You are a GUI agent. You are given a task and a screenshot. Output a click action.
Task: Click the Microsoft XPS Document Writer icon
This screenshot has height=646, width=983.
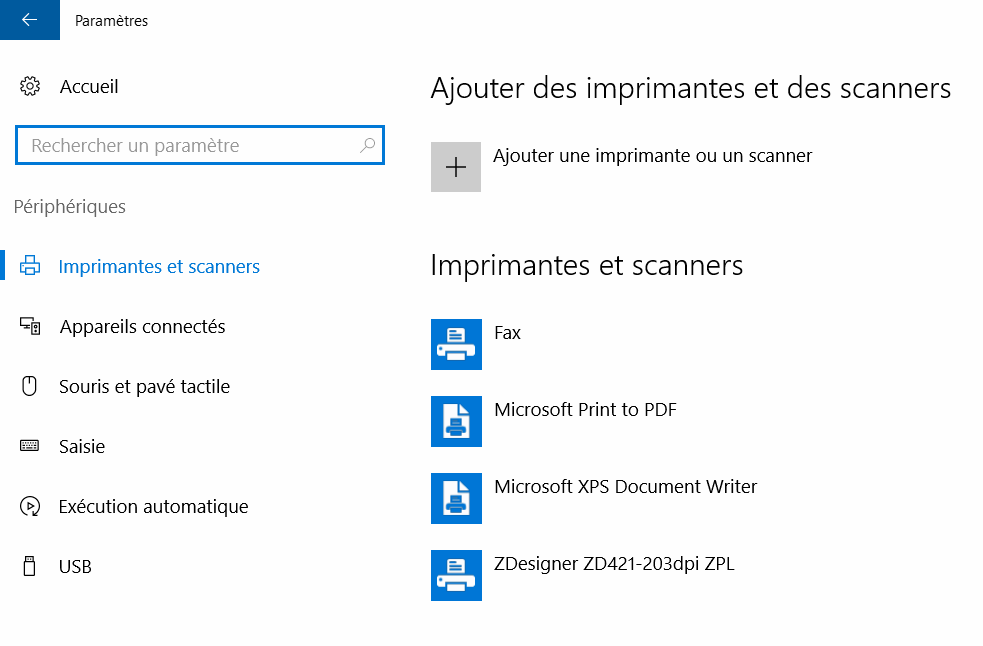click(456, 498)
